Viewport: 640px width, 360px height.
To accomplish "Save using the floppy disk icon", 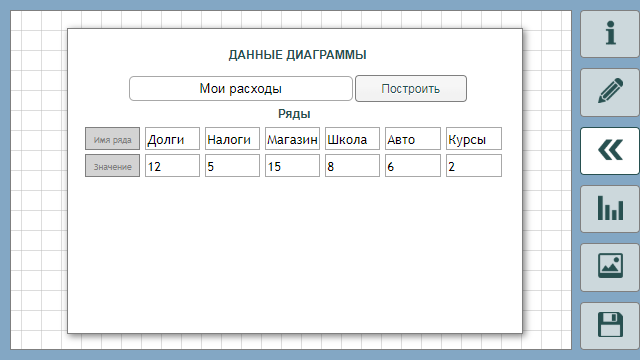I will click(x=610, y=326).
